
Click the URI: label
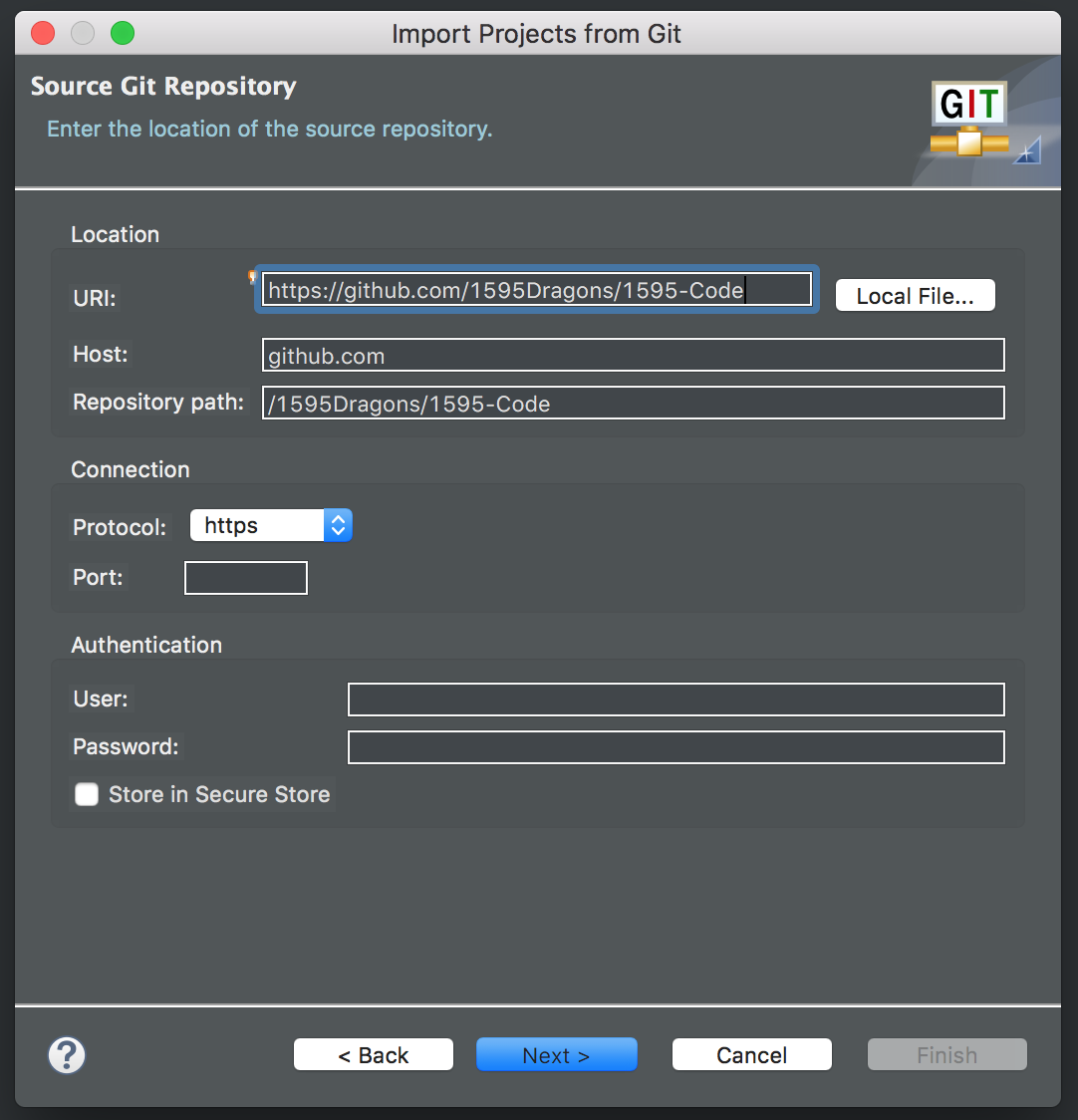click(x=95, y=298)
